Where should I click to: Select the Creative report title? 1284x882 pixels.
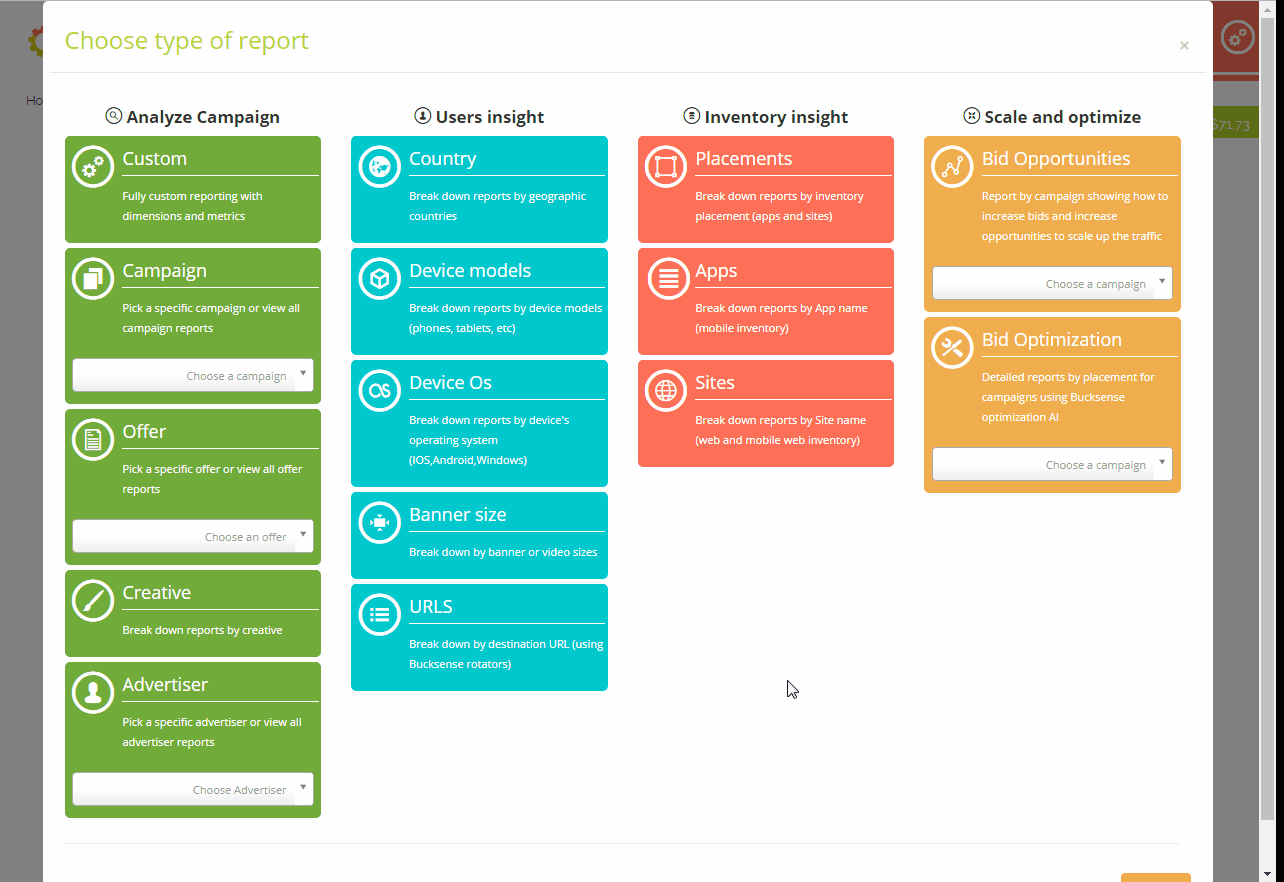157,593
